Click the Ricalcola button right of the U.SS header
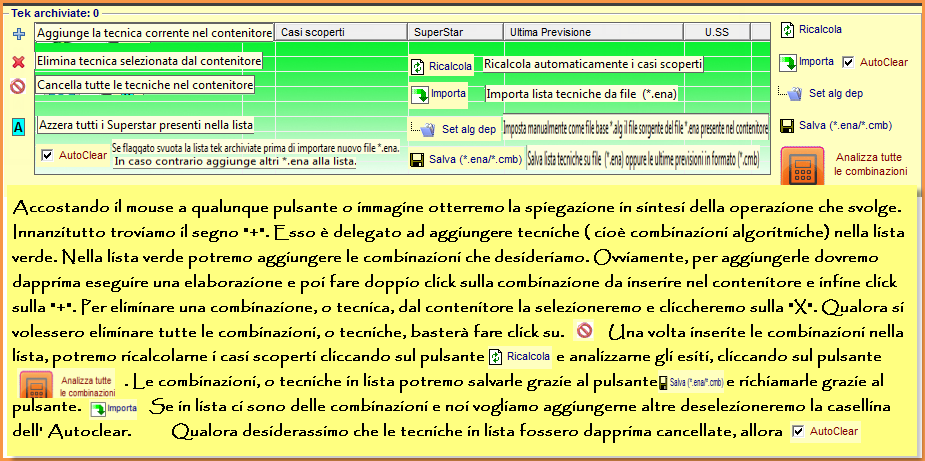Viewport: 925px width, 461px height. (811, 30)
